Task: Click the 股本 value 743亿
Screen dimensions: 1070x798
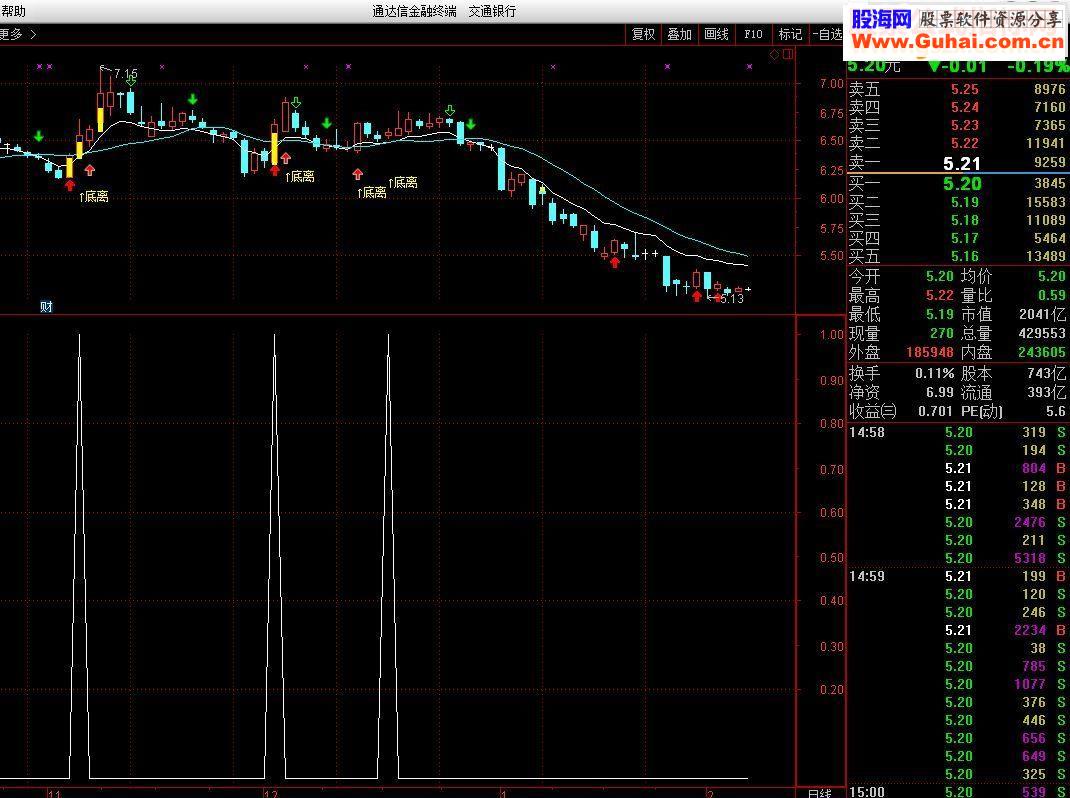Action: [x=1046, y=373]
